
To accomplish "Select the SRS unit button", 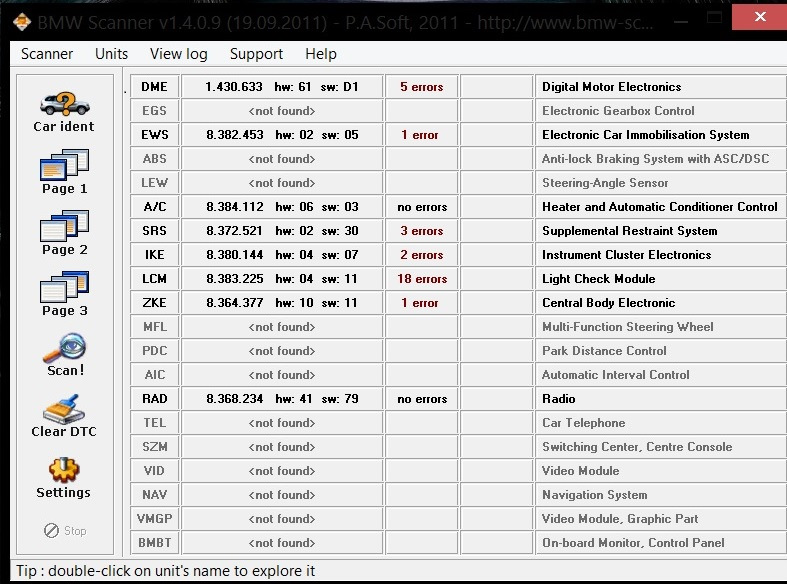I will click(x=155, y=231).
